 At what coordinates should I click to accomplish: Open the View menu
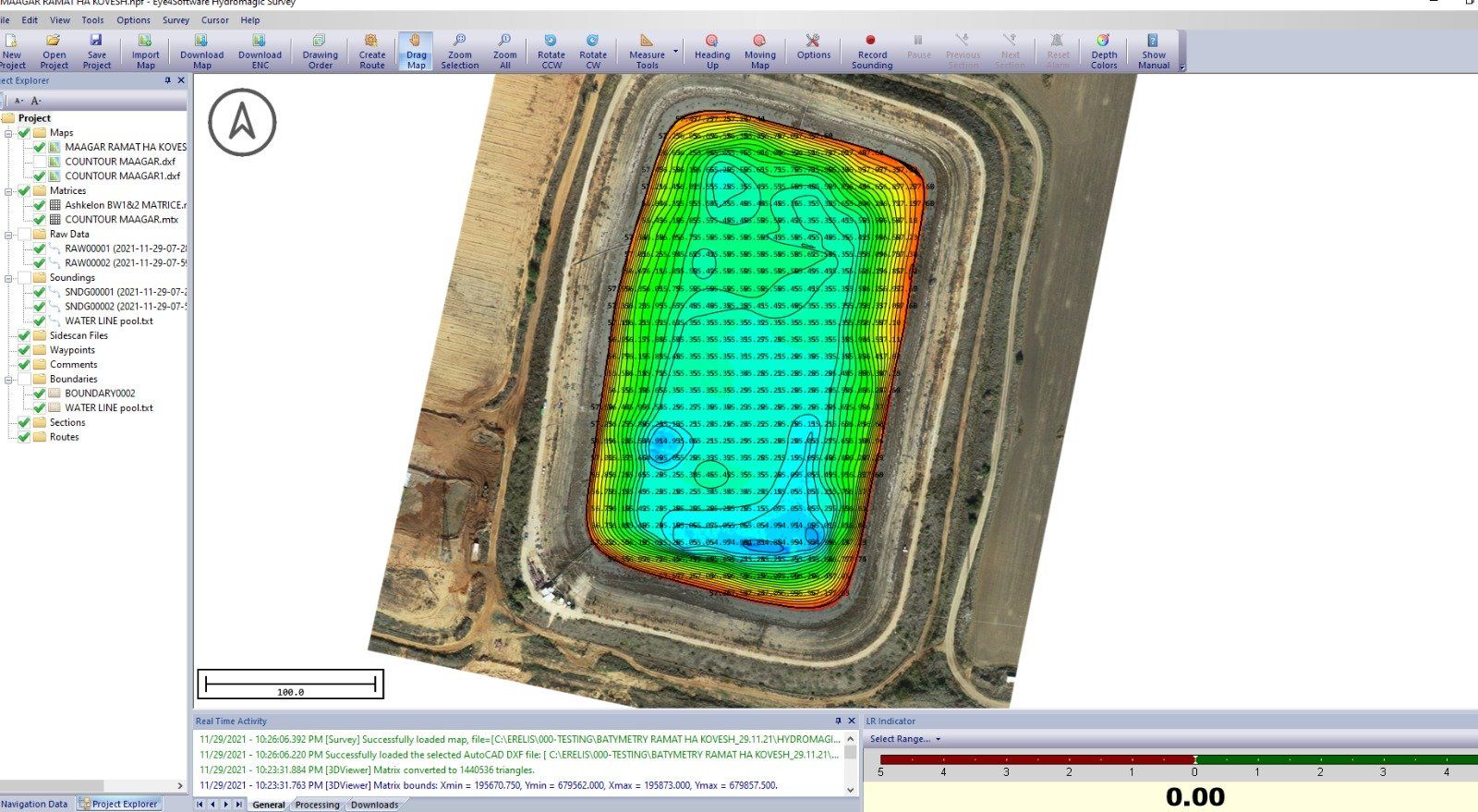click(x=60, y=19)
